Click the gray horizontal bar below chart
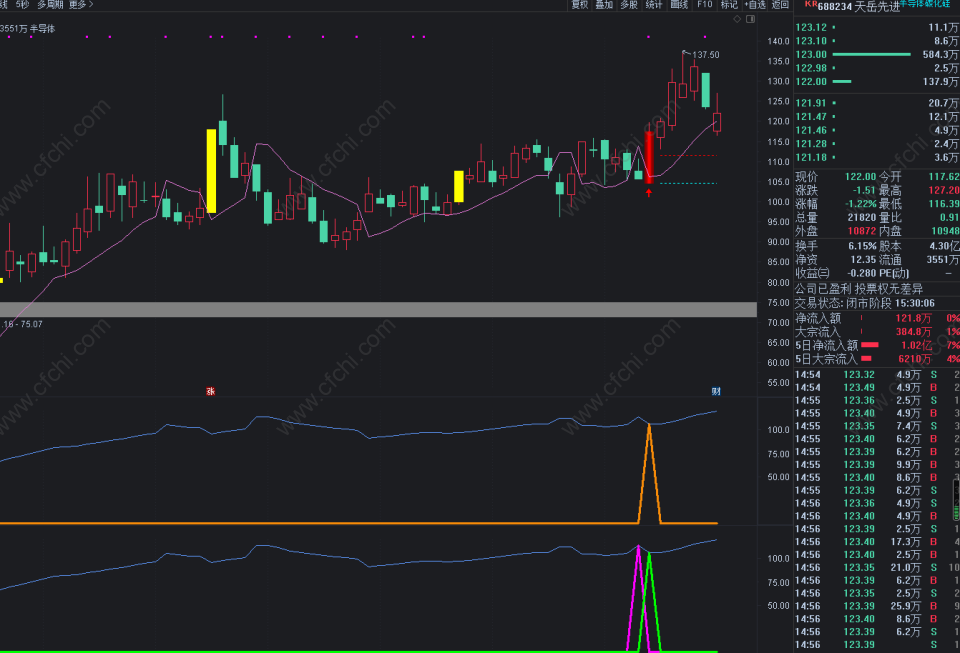 coord(378,309)
